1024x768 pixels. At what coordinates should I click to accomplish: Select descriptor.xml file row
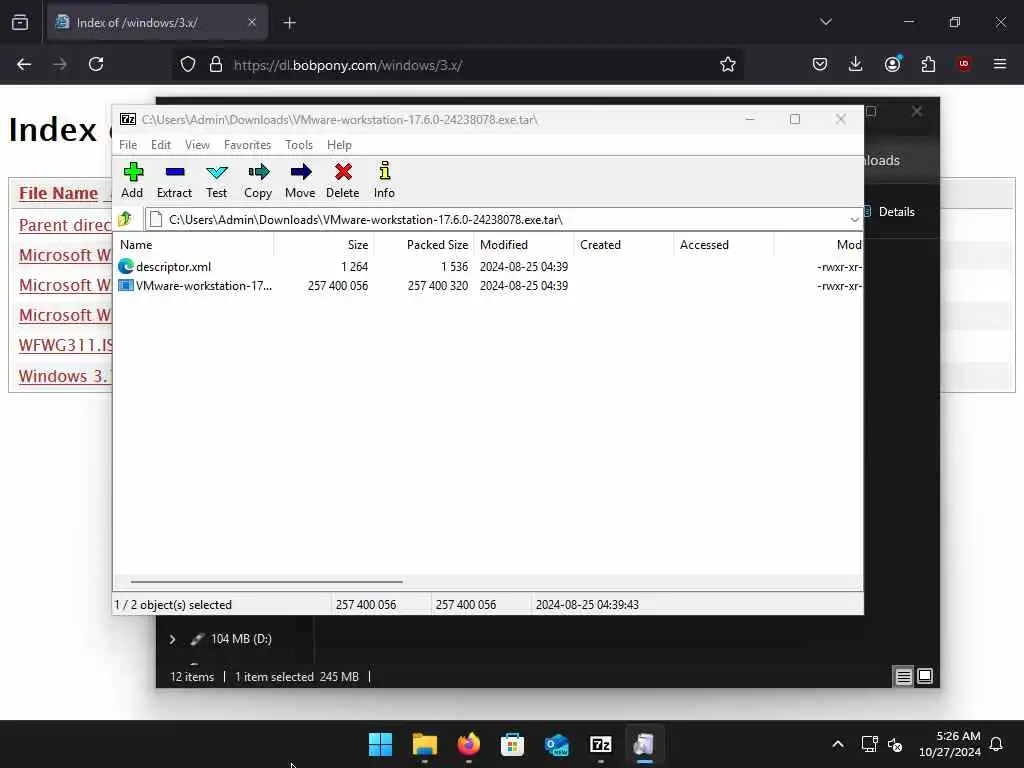488,266
